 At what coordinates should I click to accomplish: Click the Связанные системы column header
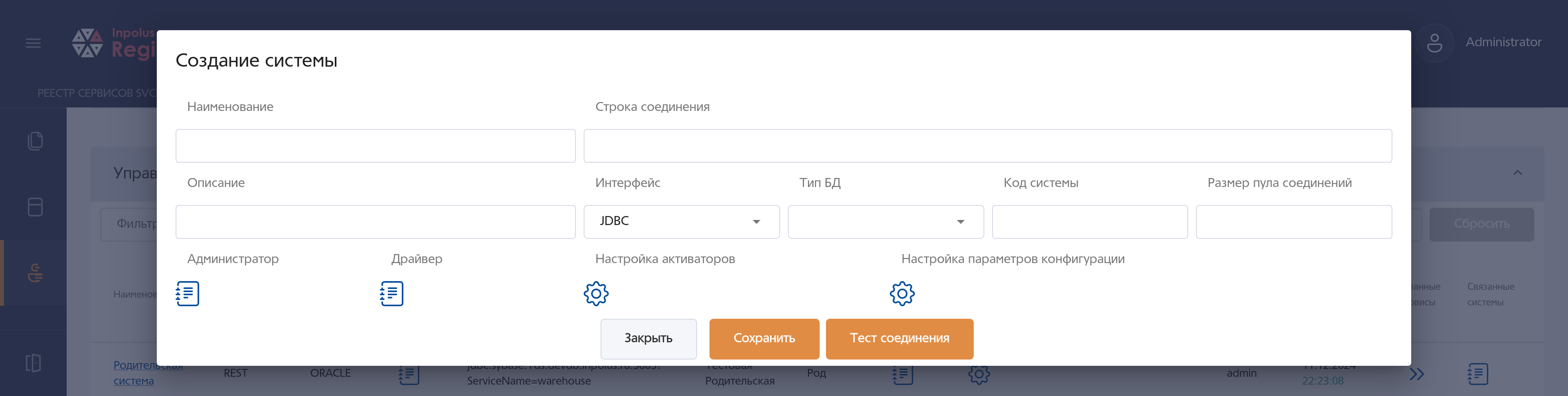(x=1490, y=294)
